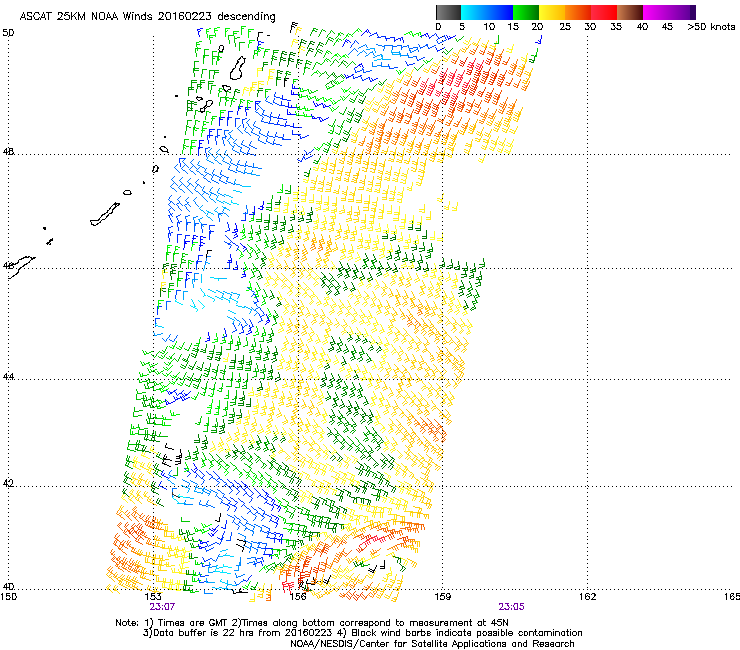Click the "0" label under the color bar
This screenshot has height=650, width=740.
pyautogui.click(x=438, y=27)
